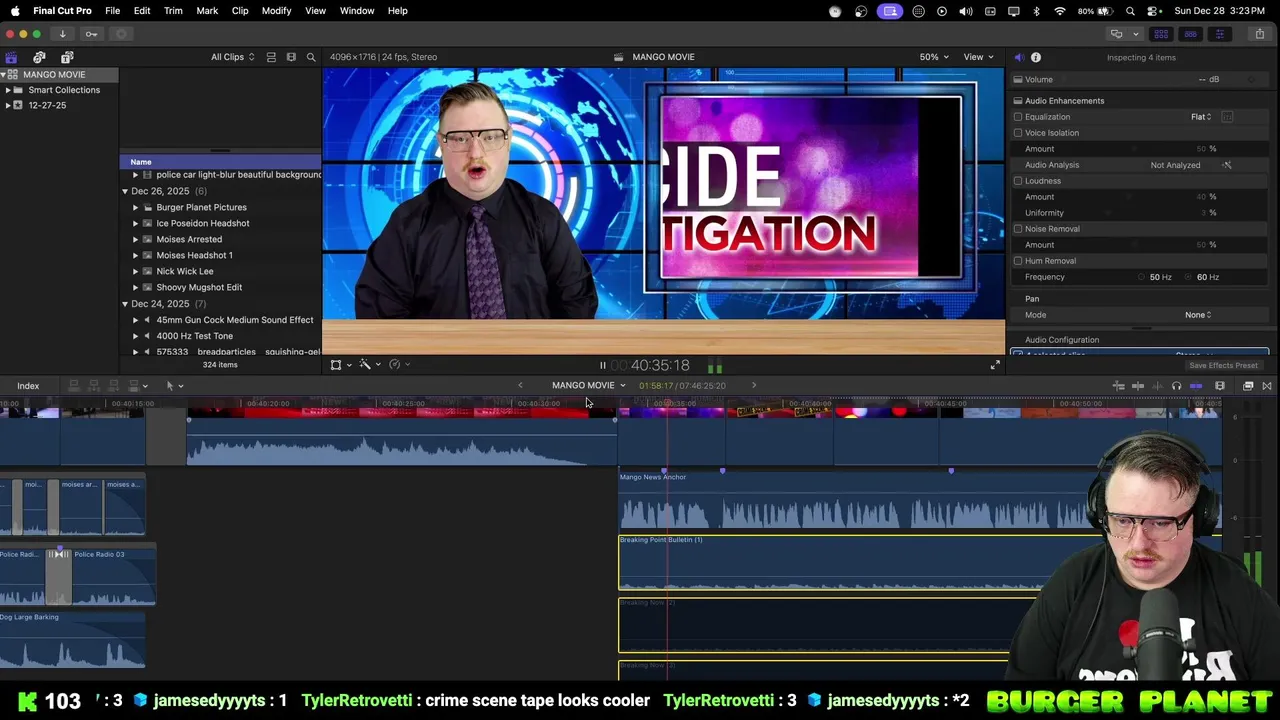The width and height of the screenshot is (1280, 720).
Task: Switch to the Audio inspector speaker icon
Action: (x=1019, y=57)
